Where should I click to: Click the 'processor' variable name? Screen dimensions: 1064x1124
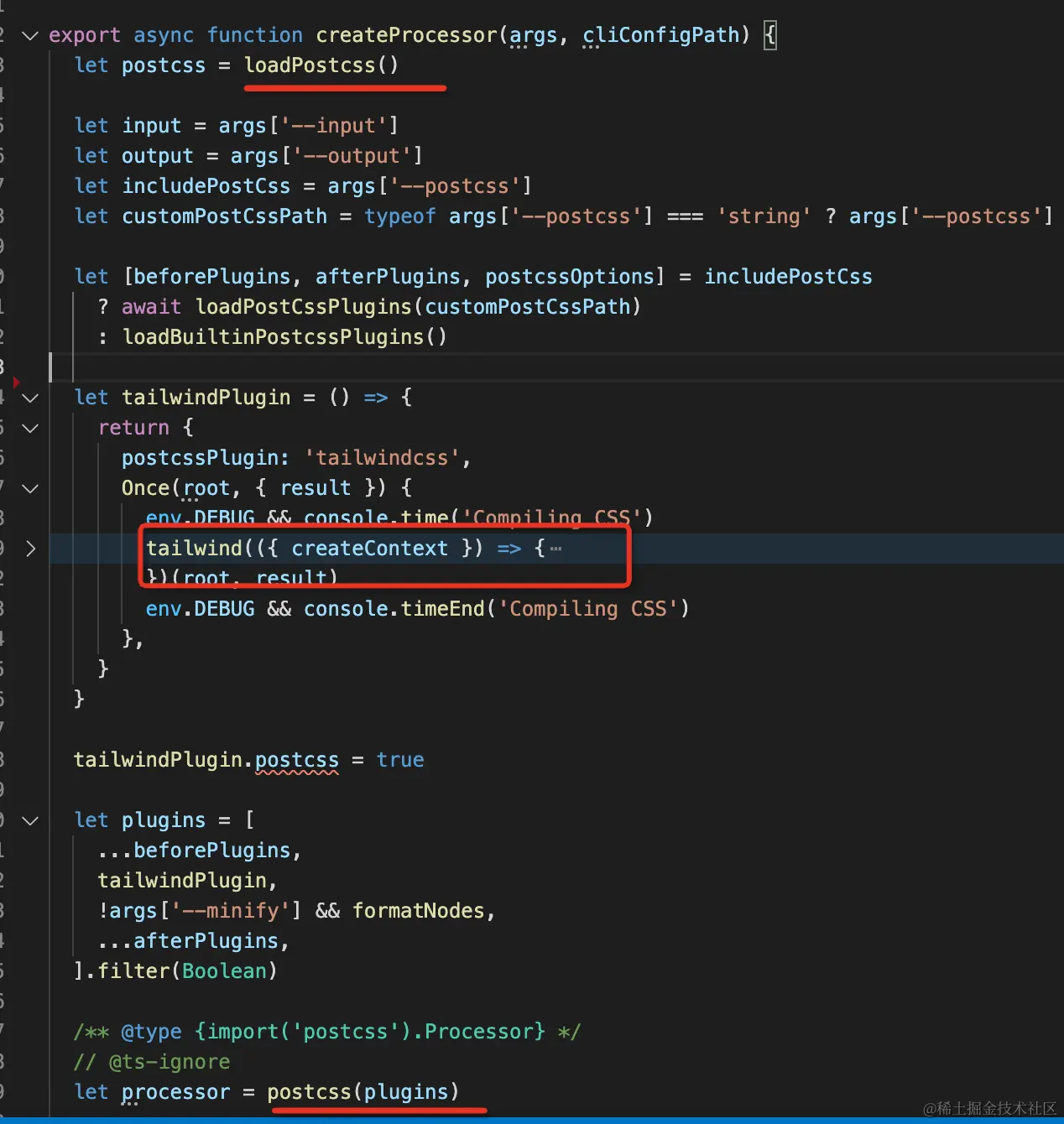(175, 1092)
